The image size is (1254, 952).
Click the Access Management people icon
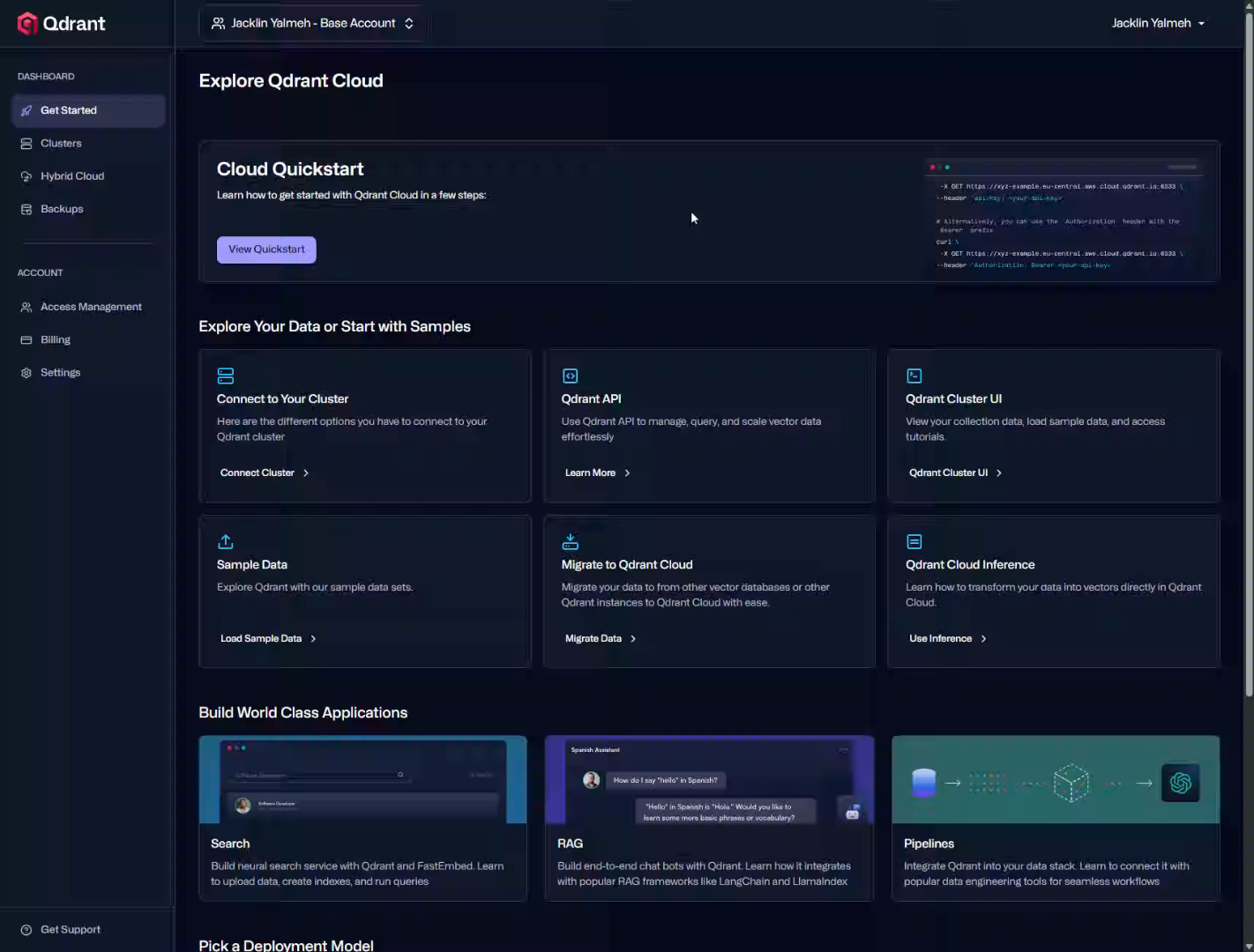(x=26, y=308)
